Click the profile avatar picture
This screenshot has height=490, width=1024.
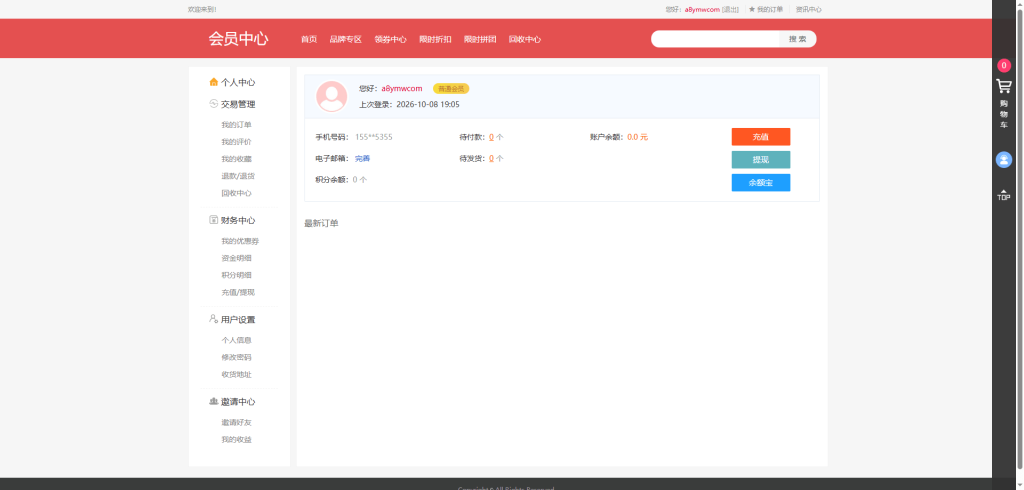click(332, 97)
